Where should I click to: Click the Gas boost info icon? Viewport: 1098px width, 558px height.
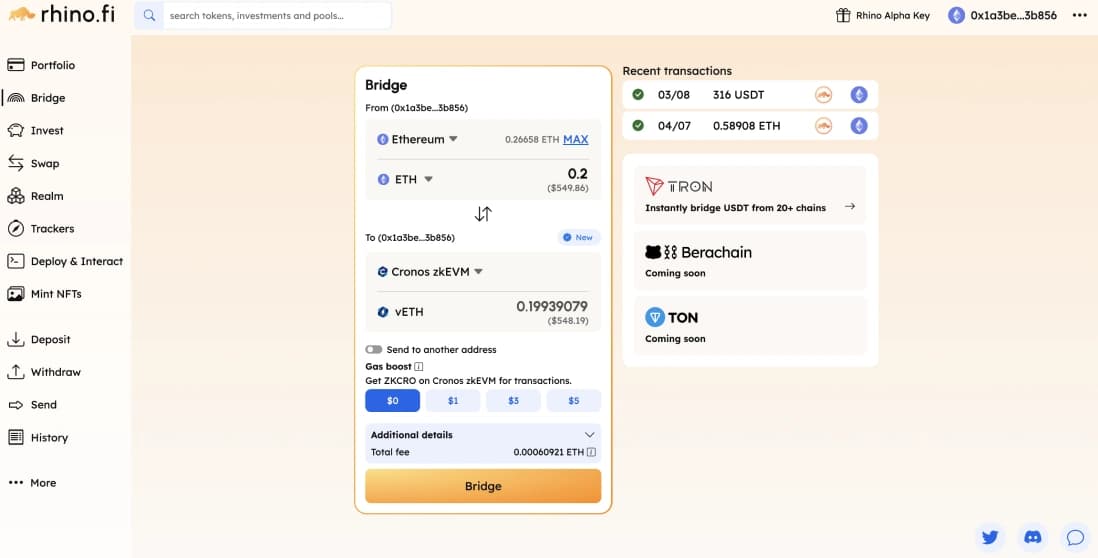419,366
